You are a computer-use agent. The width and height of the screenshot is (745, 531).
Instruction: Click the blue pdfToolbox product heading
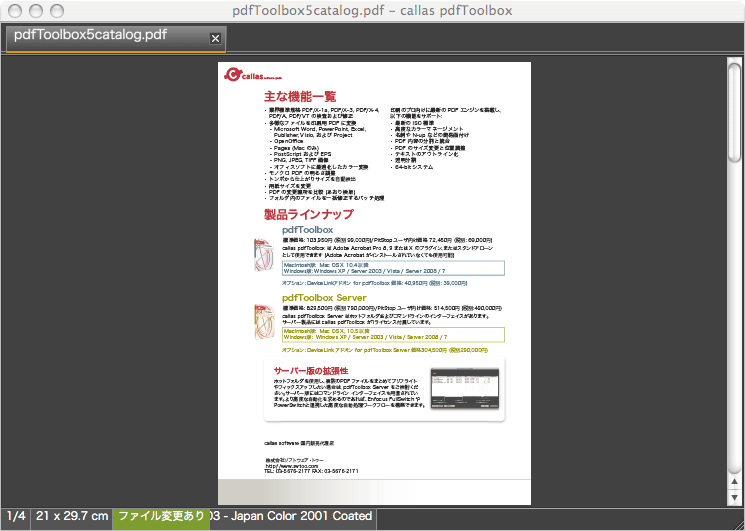(307, 230)
